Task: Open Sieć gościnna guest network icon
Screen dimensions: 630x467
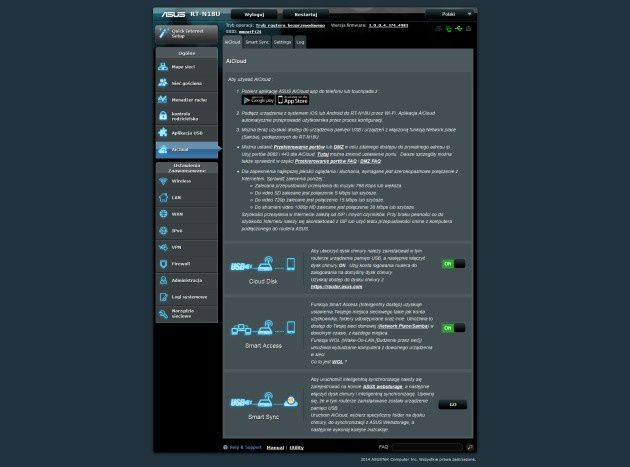Action: point(163,83)
